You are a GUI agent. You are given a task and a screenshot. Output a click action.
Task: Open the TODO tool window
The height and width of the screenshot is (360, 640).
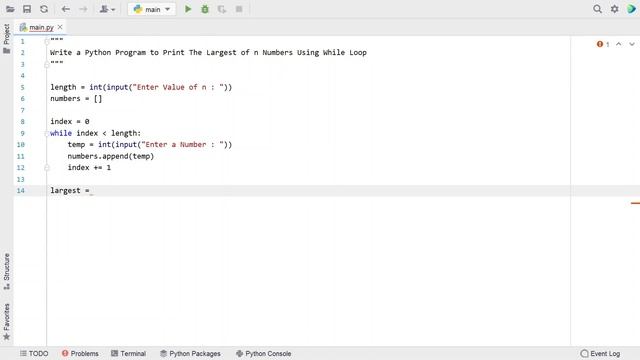click(34, 353)
